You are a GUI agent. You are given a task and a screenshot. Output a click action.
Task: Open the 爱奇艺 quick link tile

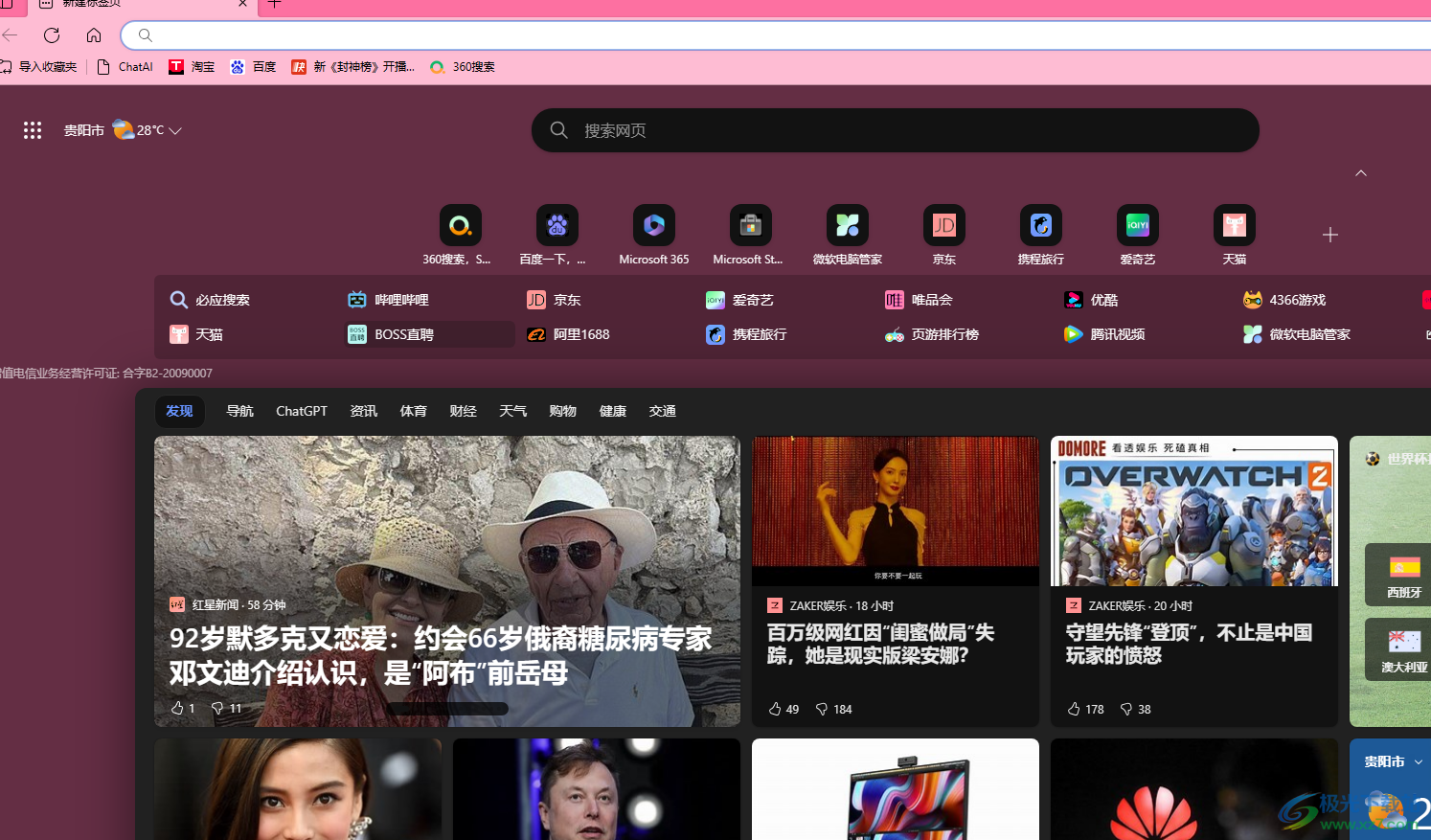(x=1138, y=235)
